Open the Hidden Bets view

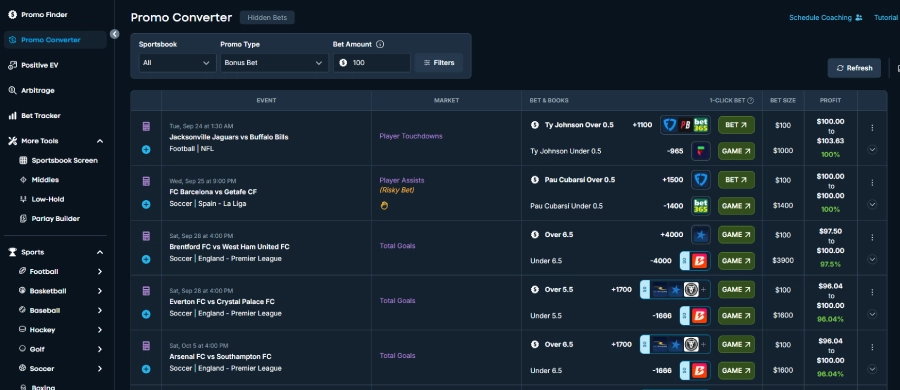click(267, 18)
